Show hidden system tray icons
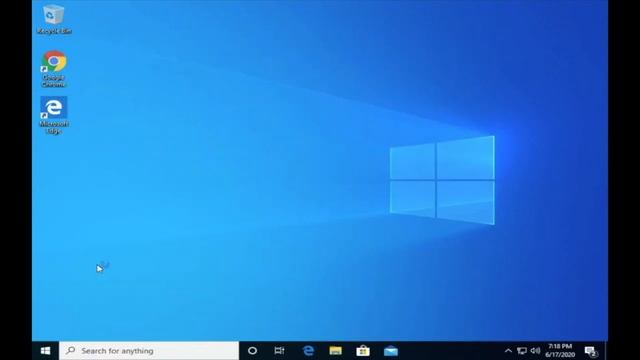Viewport: 640px width, 360px height. [x=508, y=351]
